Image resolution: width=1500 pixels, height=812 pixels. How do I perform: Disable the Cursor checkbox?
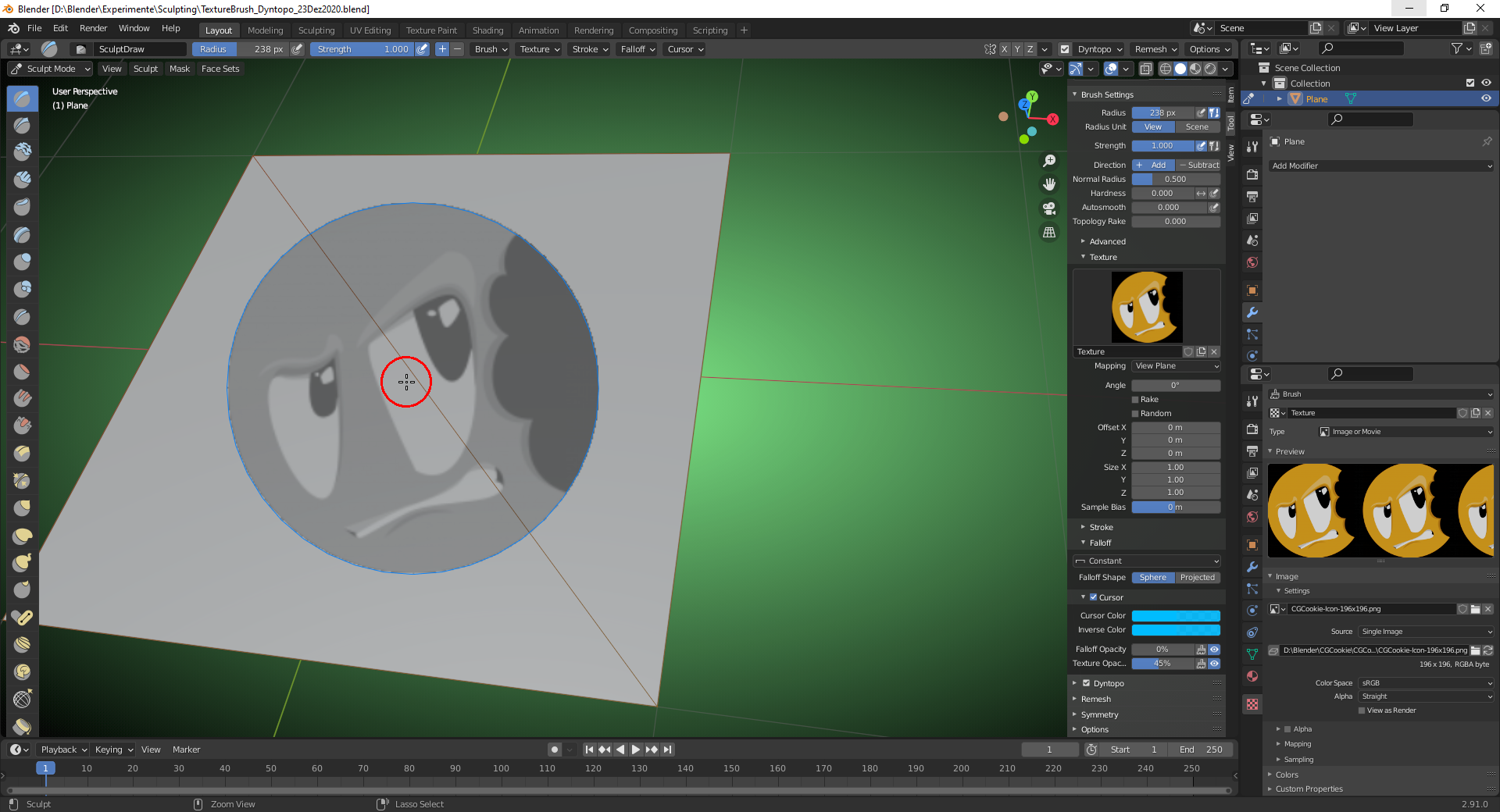pyautogui.click(x=1094, y=597)
